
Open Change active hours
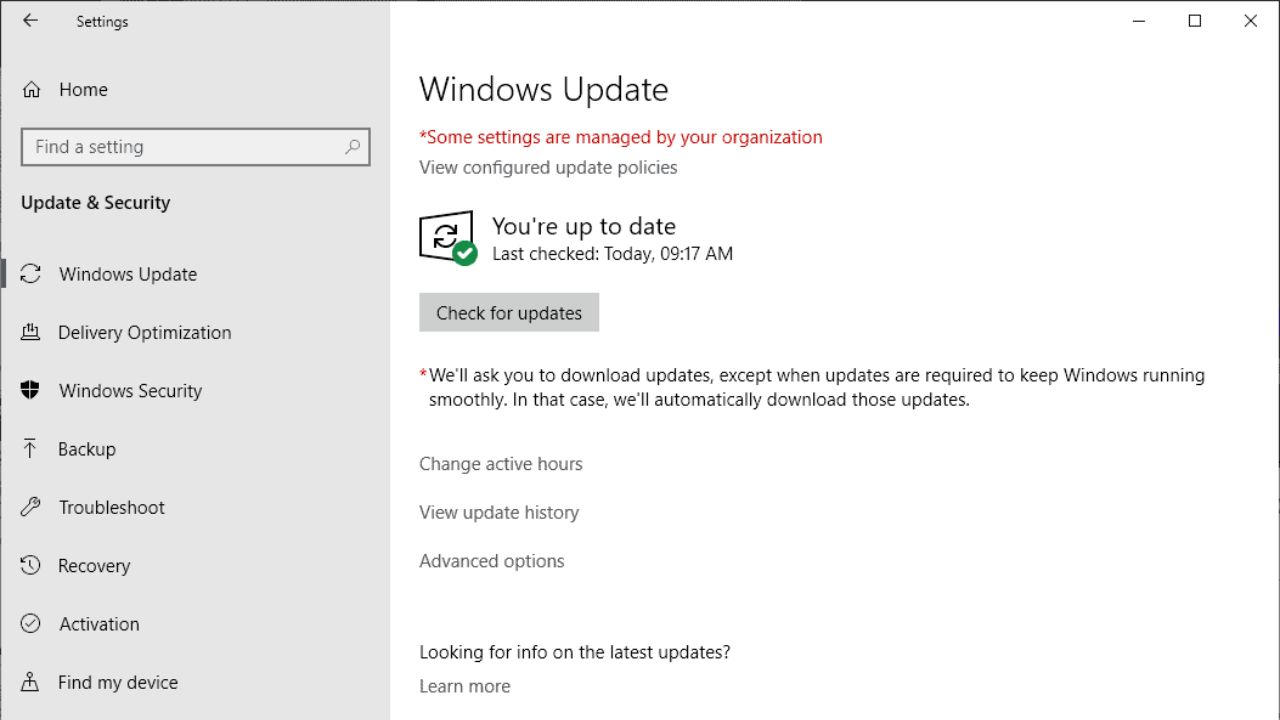(x=500, y=464)
